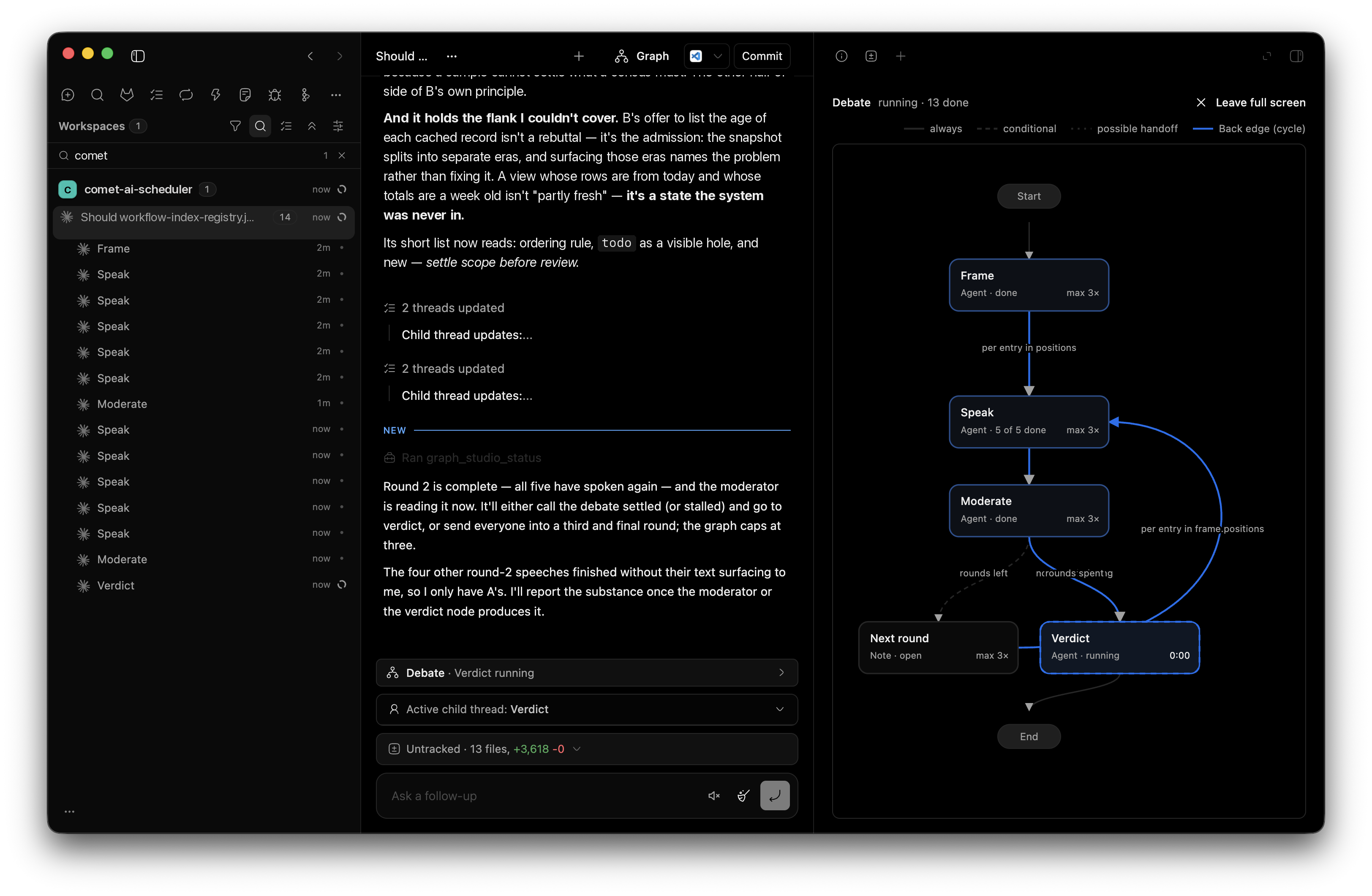Open the GitLab fox icon
This screenshot has width=1372, height=896.
pyautogui.click(x=127, y=95)
